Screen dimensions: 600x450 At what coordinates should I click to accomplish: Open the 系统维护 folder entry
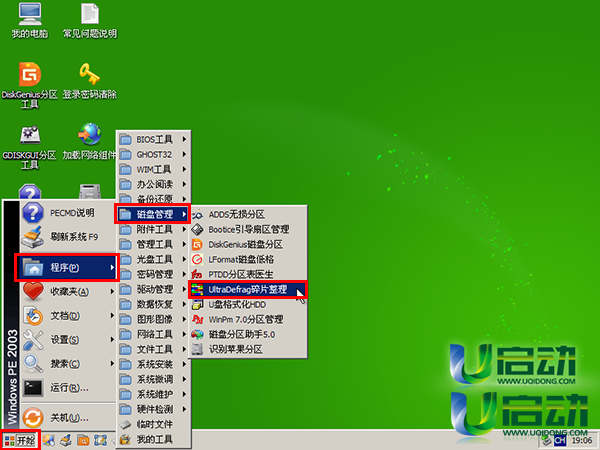(x=153, y=394)
